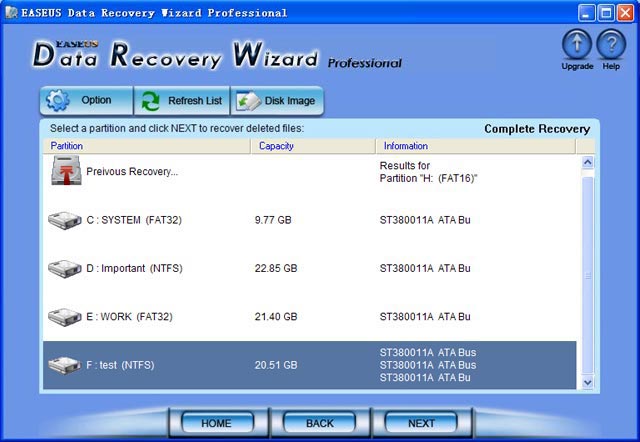Go to the HOME screen
Viewport: 640px width, 442px height.
(217, 423)
